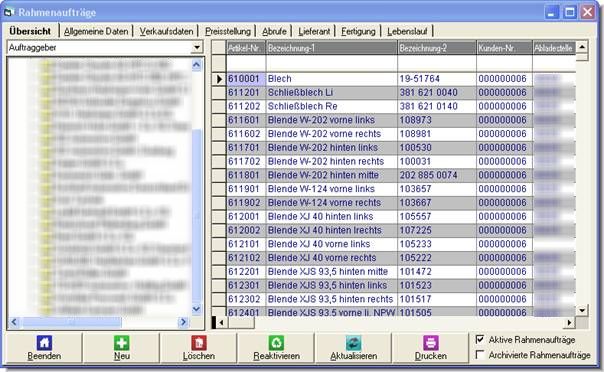Click the Bezeichnung-1 column header

click(x=332, y=48)
